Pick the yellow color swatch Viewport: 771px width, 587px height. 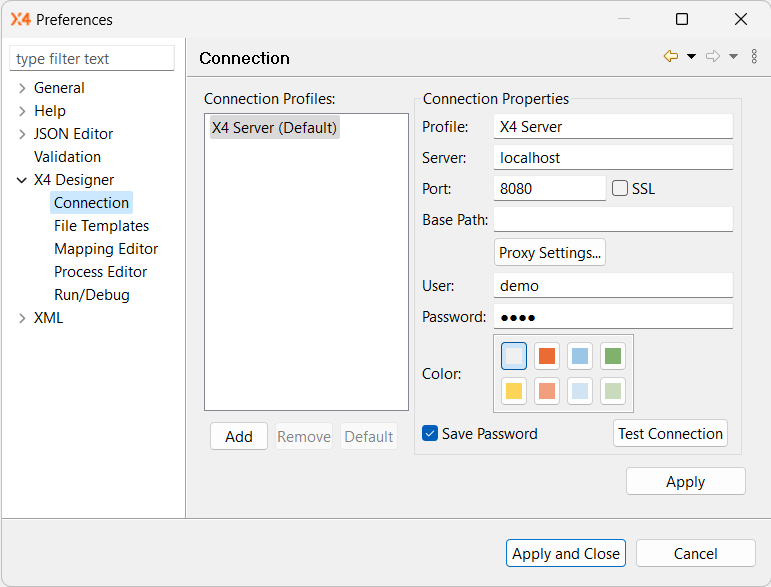click(x=514, y=391)
